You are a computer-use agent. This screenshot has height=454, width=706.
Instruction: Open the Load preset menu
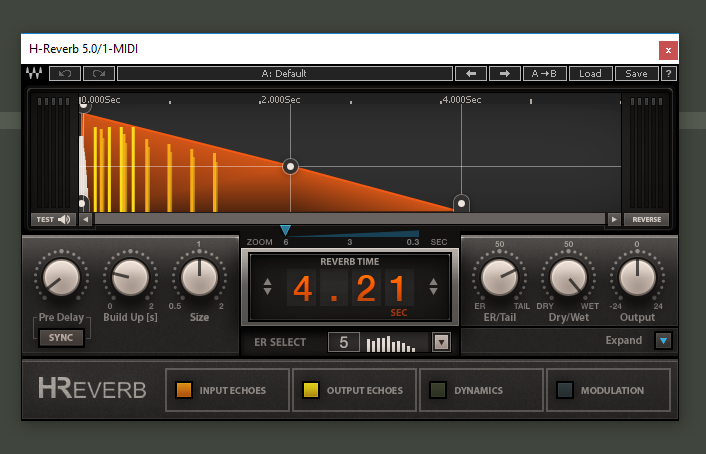tap(590, 73)
